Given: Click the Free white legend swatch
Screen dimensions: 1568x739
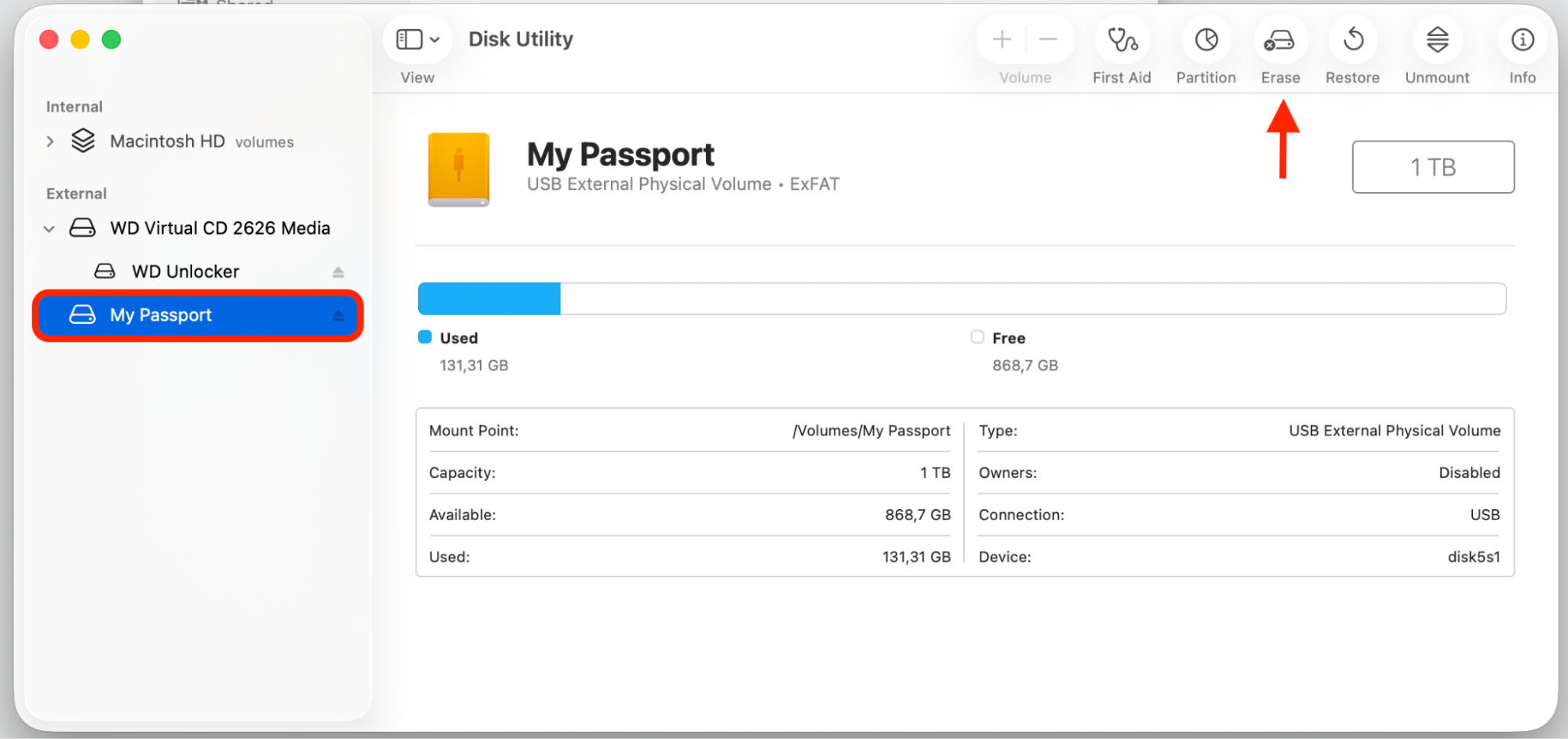Looking at the screenshot, I should [977, 337].
